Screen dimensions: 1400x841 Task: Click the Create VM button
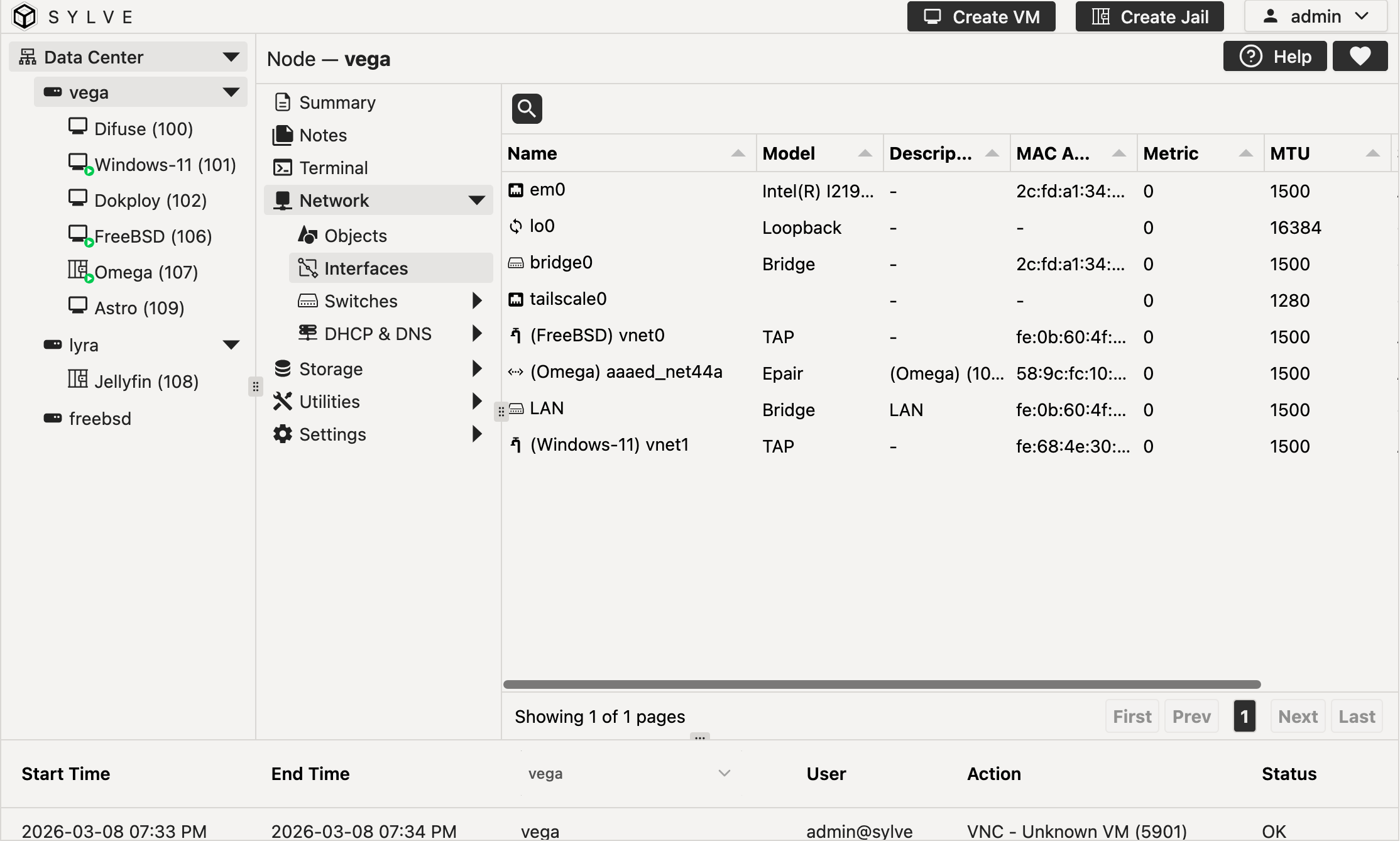(x=981, y=16)
